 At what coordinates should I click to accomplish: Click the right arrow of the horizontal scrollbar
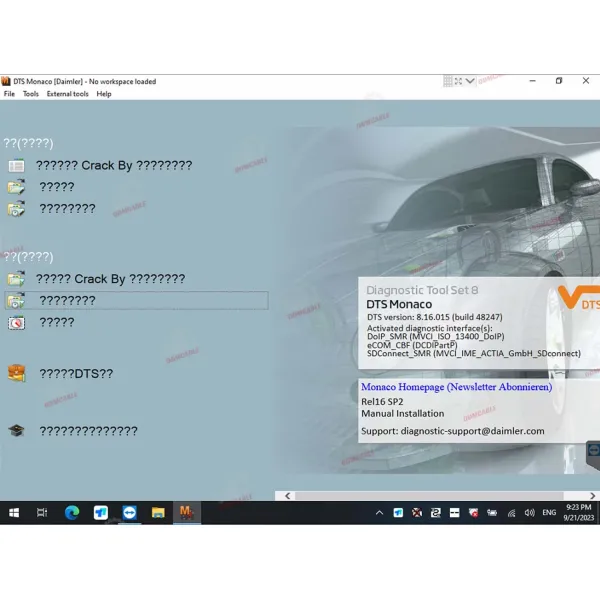(x=592, y=496)
